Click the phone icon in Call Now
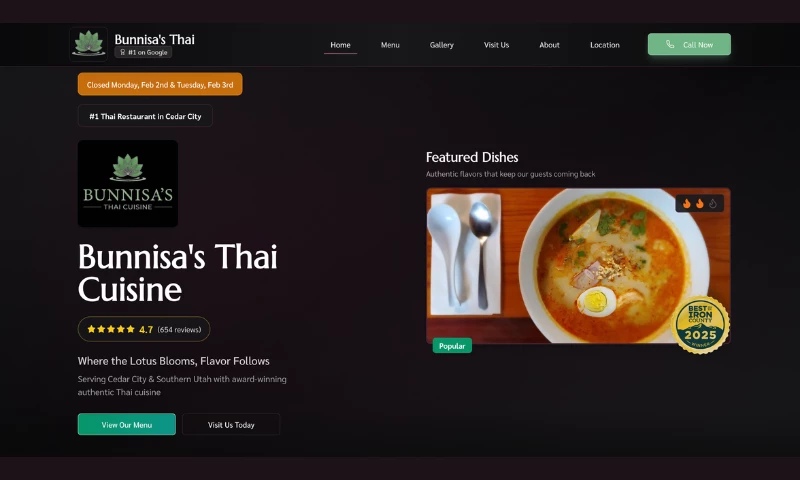Screen dimensions: 800x480 670,44
